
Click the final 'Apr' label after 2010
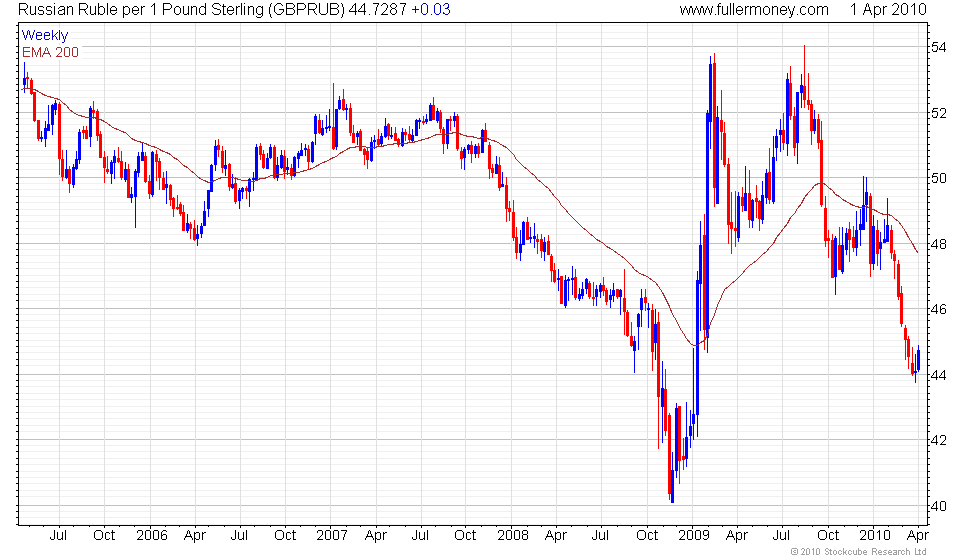pos(918,536)
